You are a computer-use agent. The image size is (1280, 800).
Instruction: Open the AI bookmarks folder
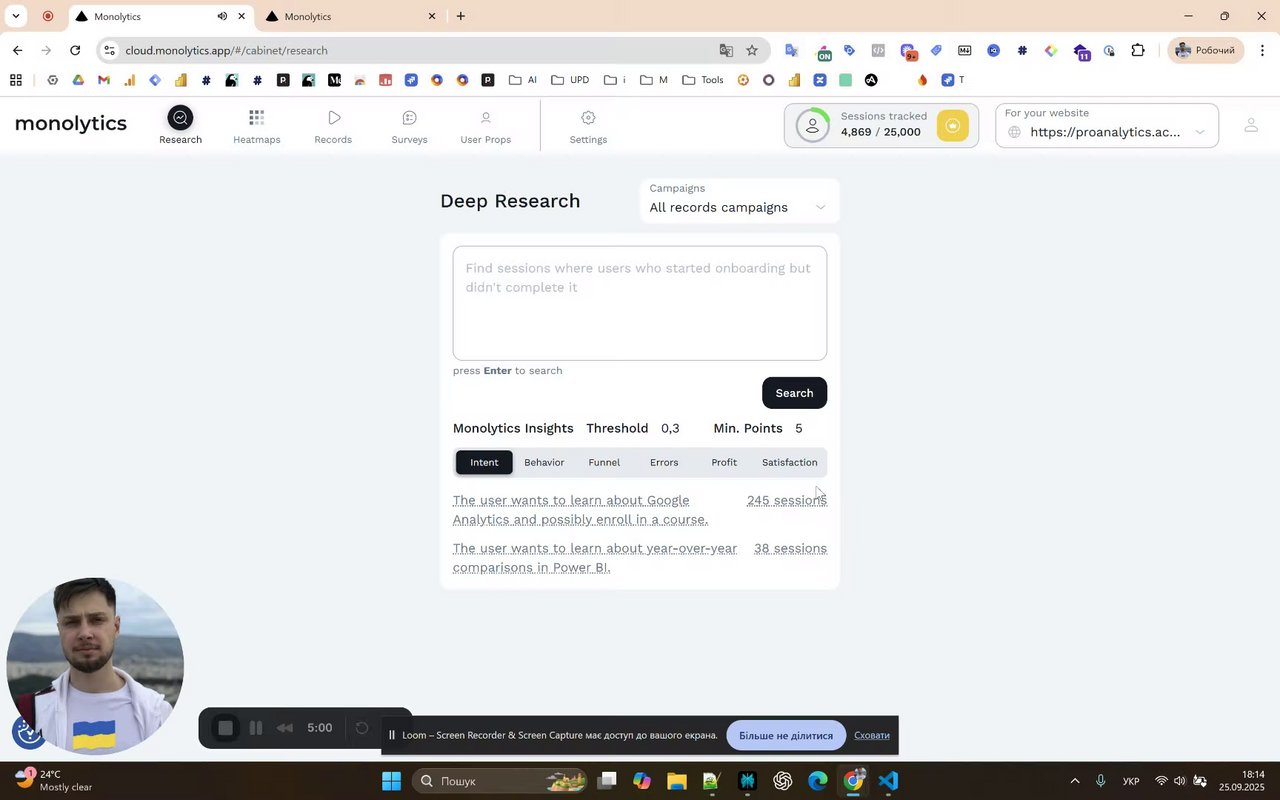522,80
